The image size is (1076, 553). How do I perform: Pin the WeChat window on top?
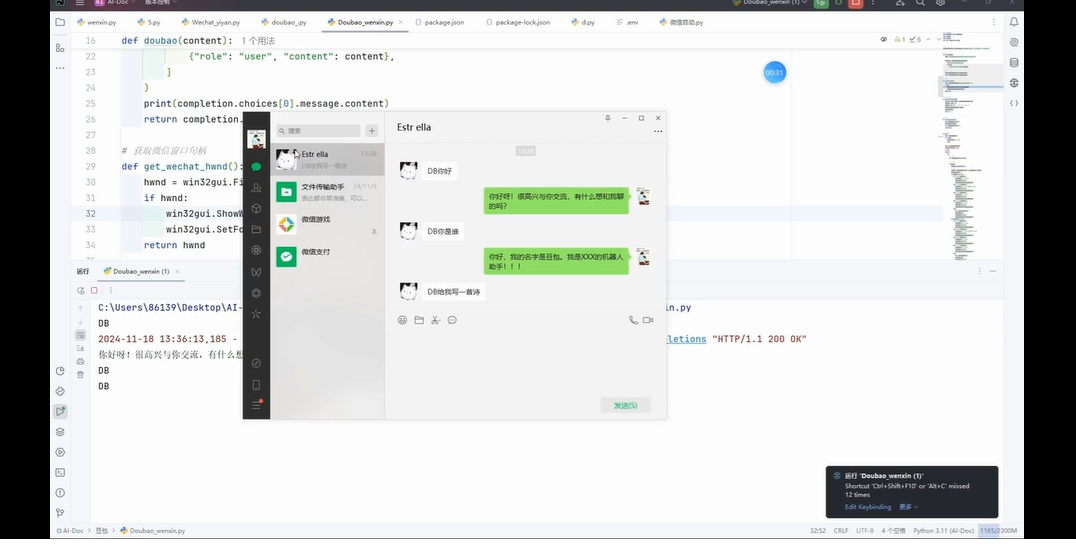607,118
